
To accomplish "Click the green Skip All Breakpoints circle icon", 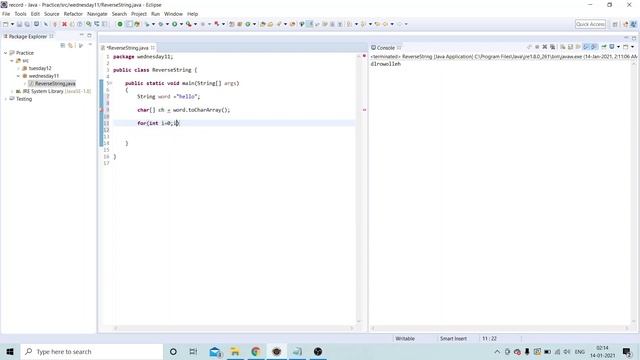I will 120,24.
